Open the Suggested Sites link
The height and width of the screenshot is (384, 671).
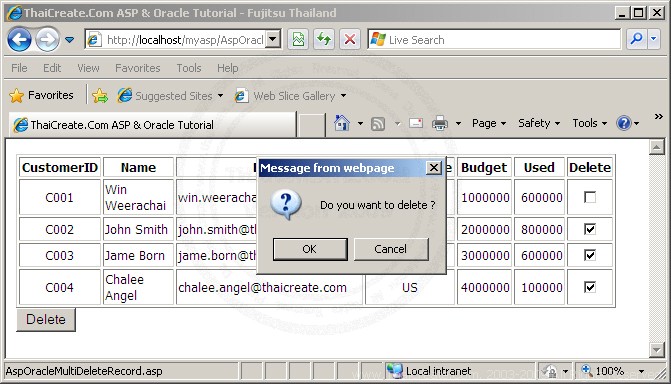pos(170,95)
